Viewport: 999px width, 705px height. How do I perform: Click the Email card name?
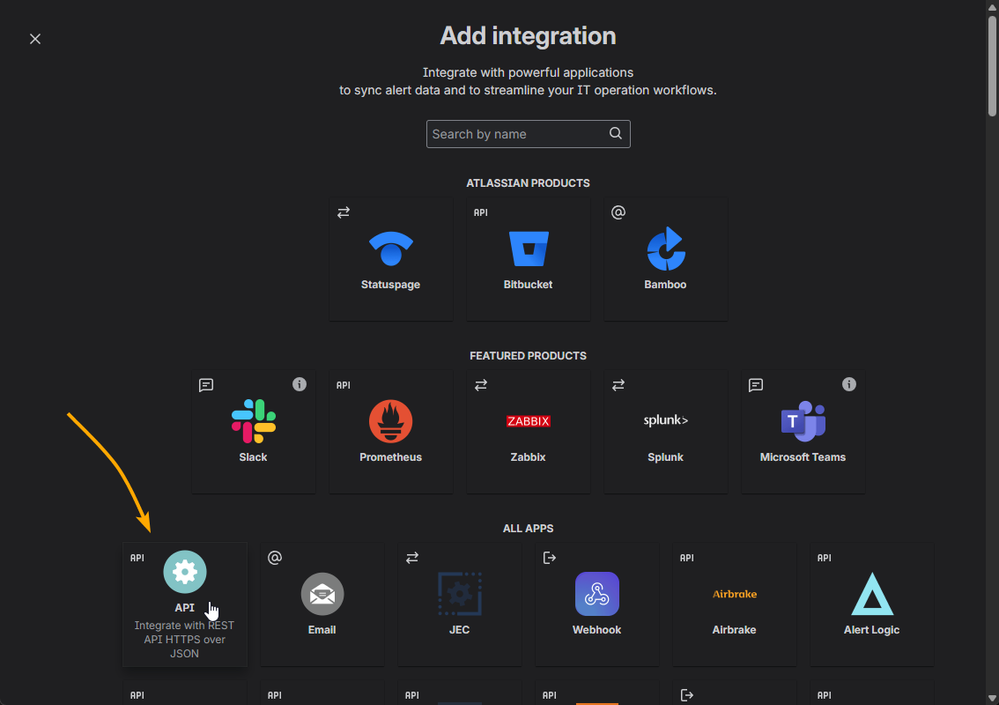pyautogui.click(x=322, y=630)
